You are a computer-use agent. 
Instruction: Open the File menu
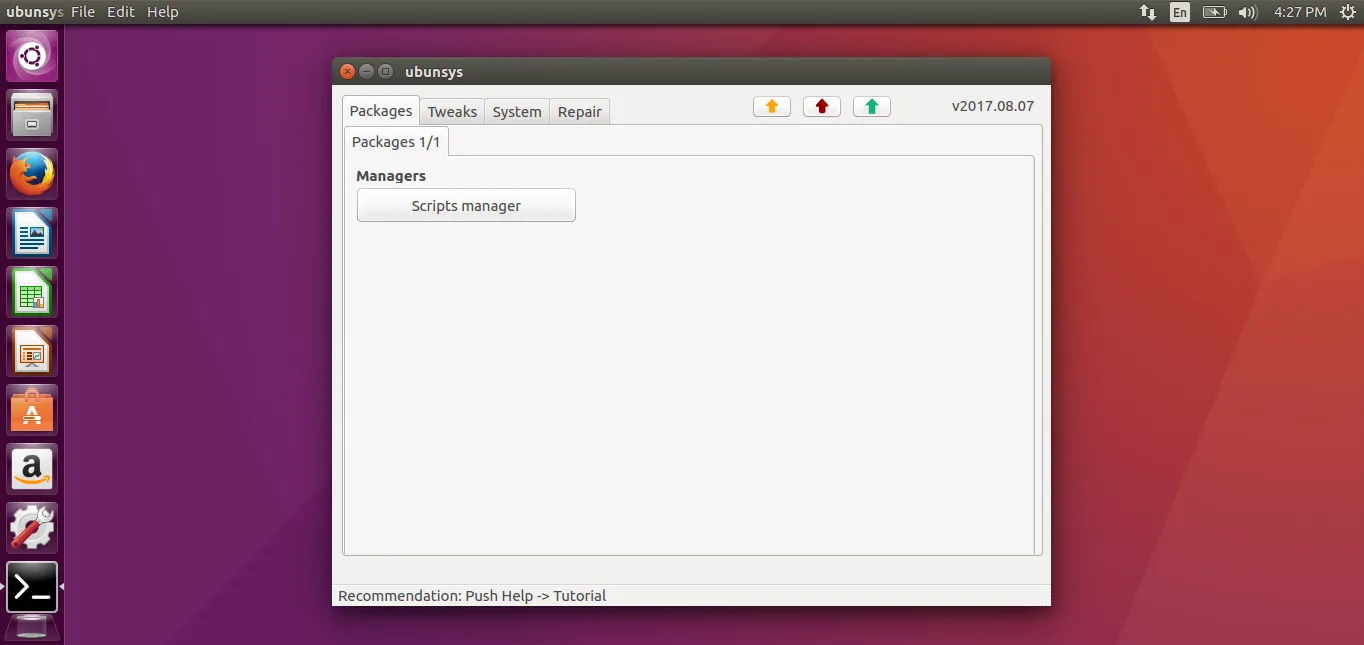(x=83, y=12)
